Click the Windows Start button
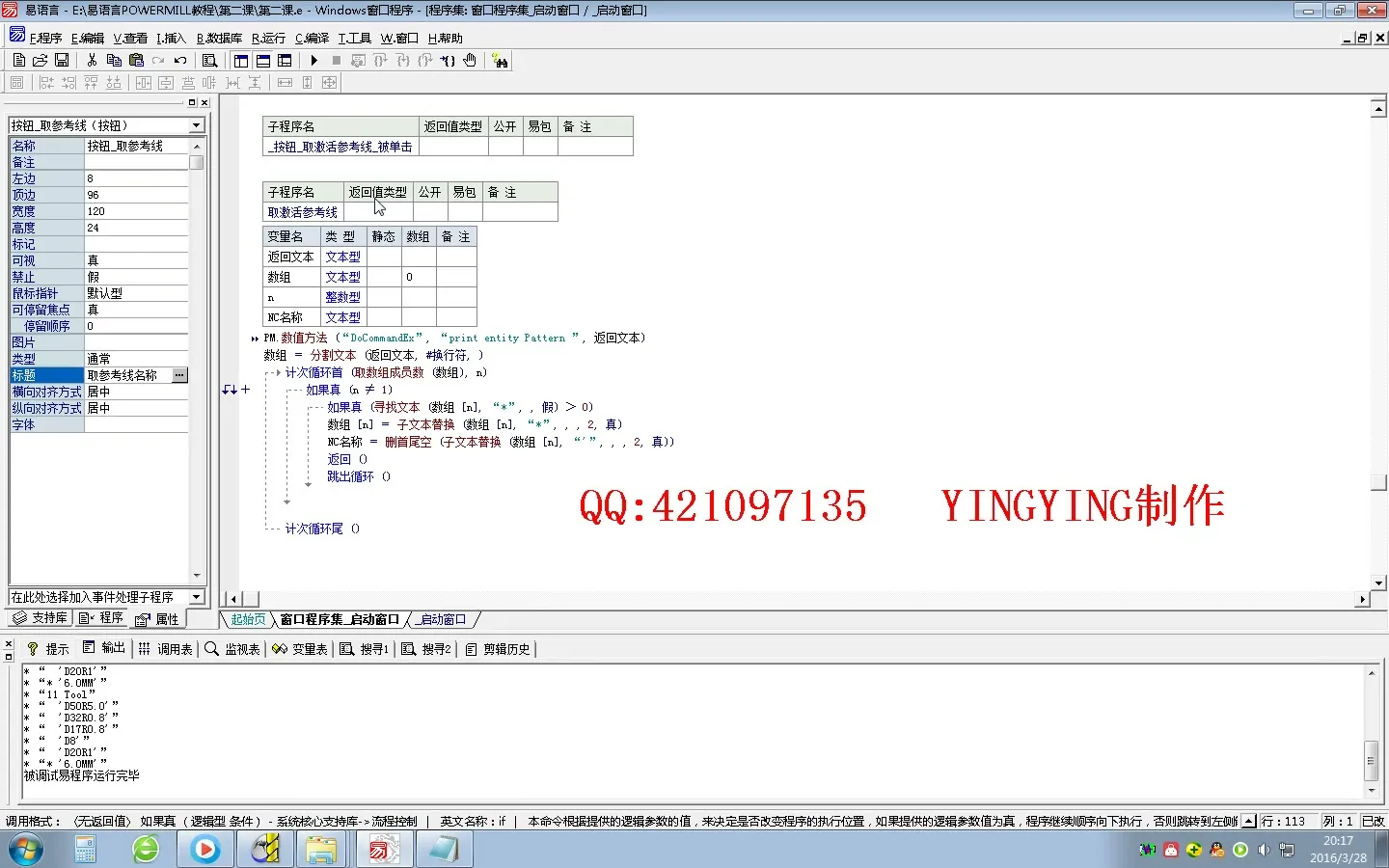This screenshot has width=1389, height=868. (x=26, y=850)
